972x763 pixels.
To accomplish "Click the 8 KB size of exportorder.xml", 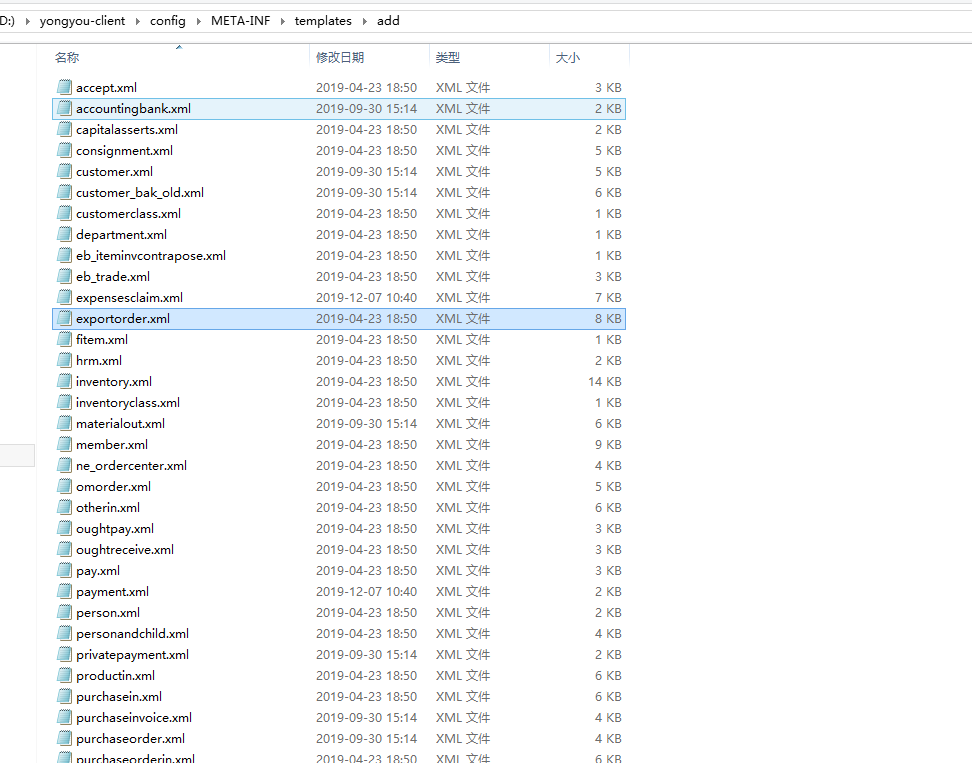I will [608, 319].
